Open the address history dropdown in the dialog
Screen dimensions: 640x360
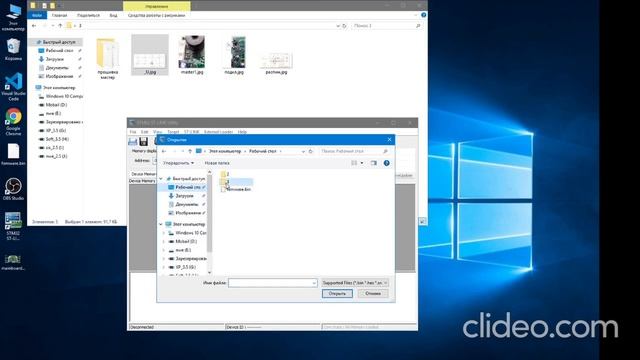[x=303, y=151]
